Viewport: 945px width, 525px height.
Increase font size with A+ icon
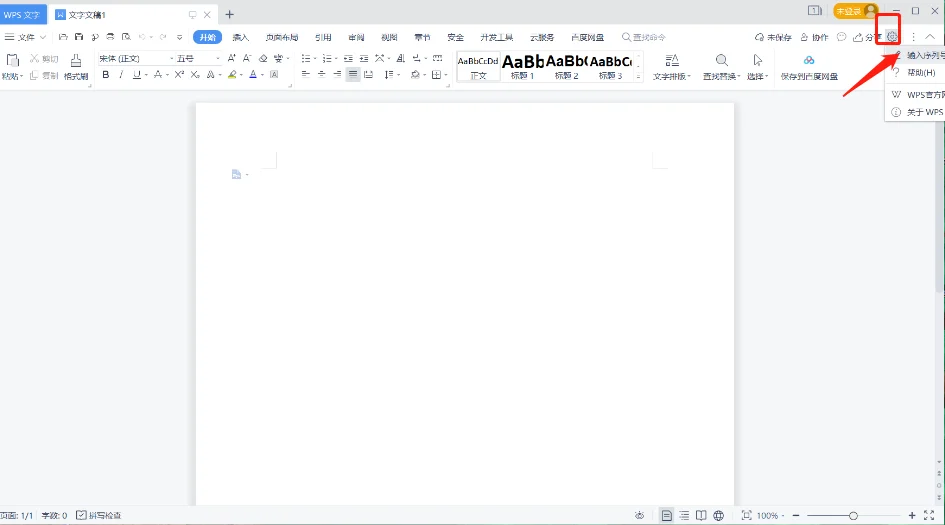[x=231, y=58]
